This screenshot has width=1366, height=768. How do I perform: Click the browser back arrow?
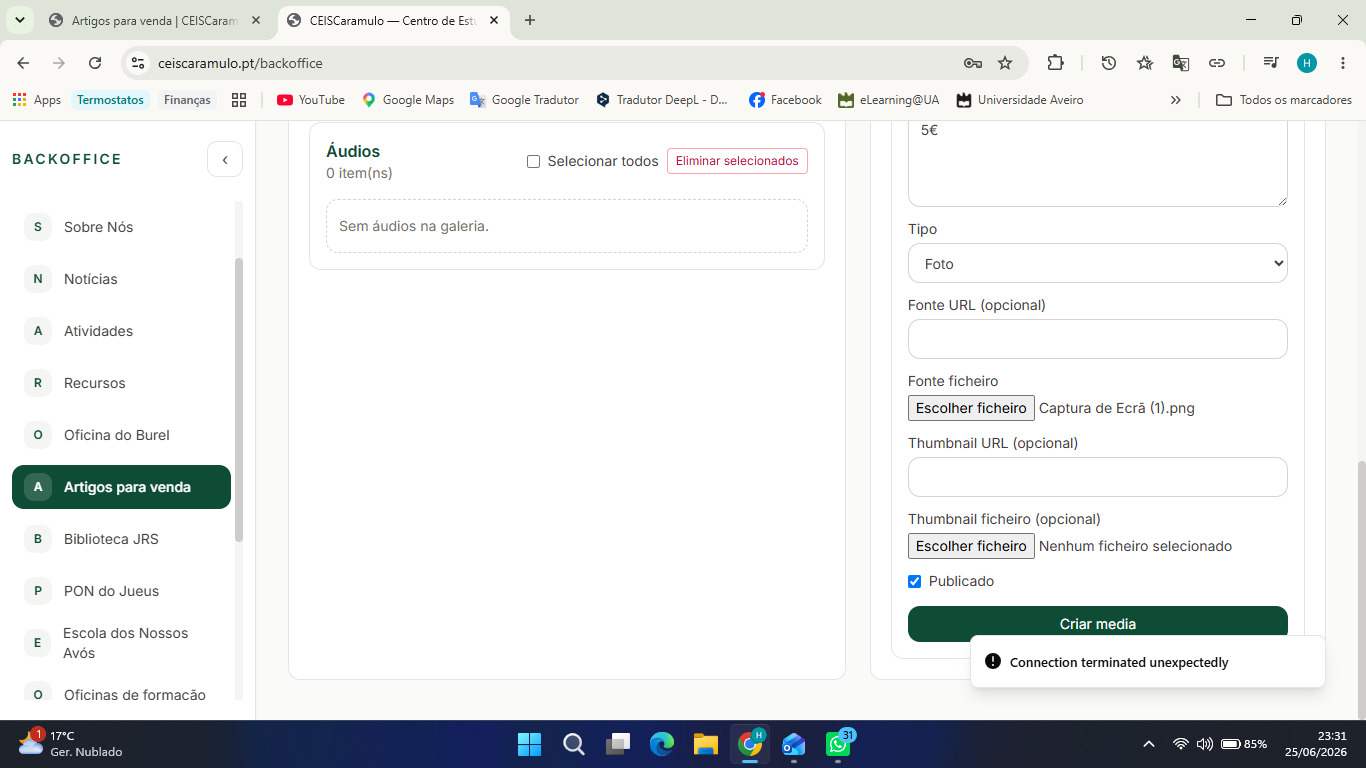point(23,63)
